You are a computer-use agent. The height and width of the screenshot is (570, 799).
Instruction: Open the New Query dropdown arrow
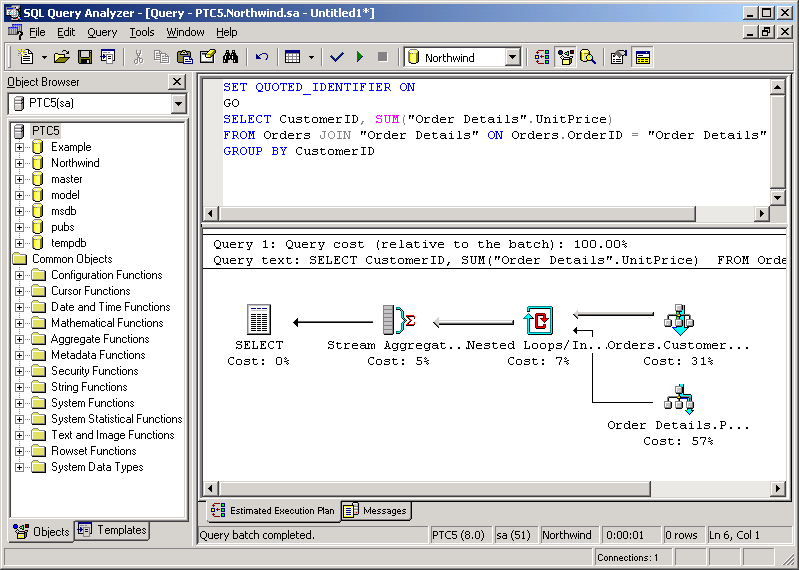[44, 58]
